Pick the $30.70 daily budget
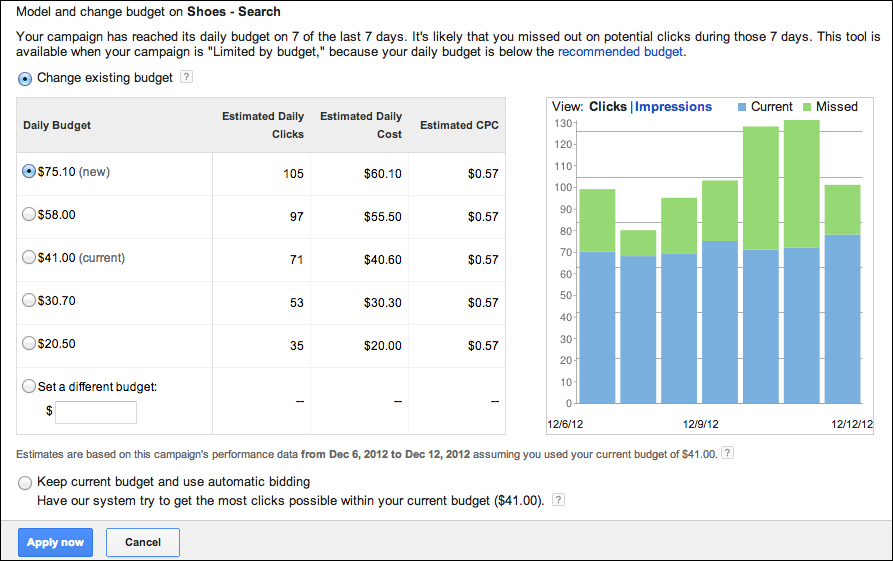This screenshot has width=893, height=561. pyautogui.click(x=29, y=300)
